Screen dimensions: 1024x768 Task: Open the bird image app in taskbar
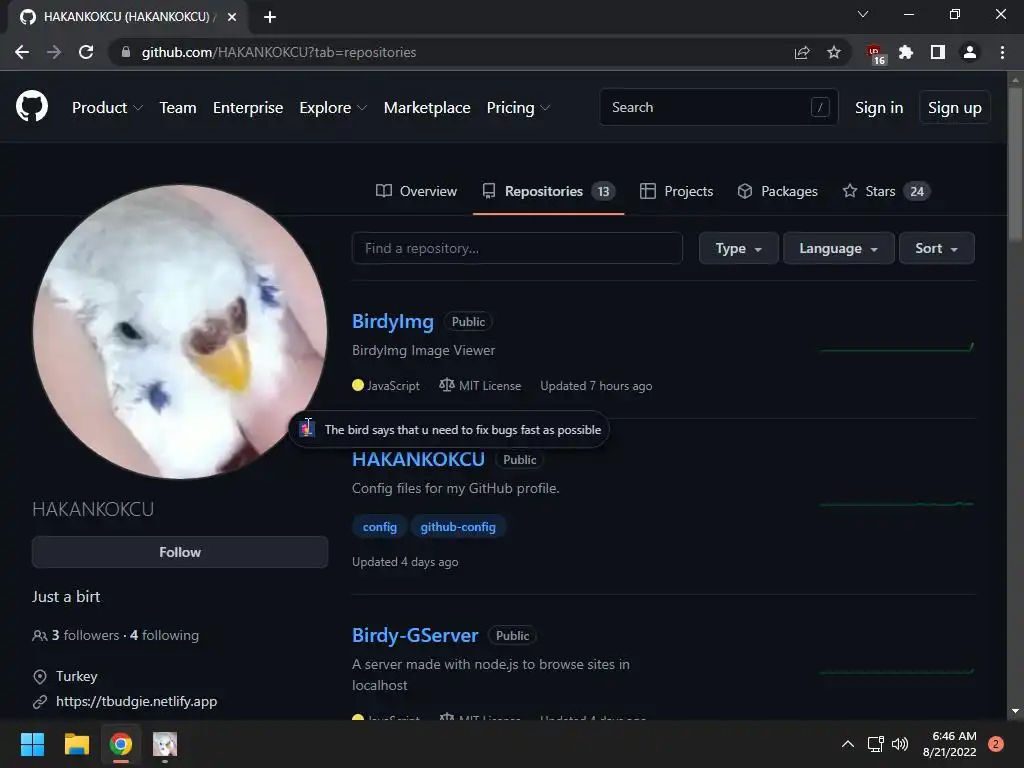pyautogui.click(x=165, y=744)
